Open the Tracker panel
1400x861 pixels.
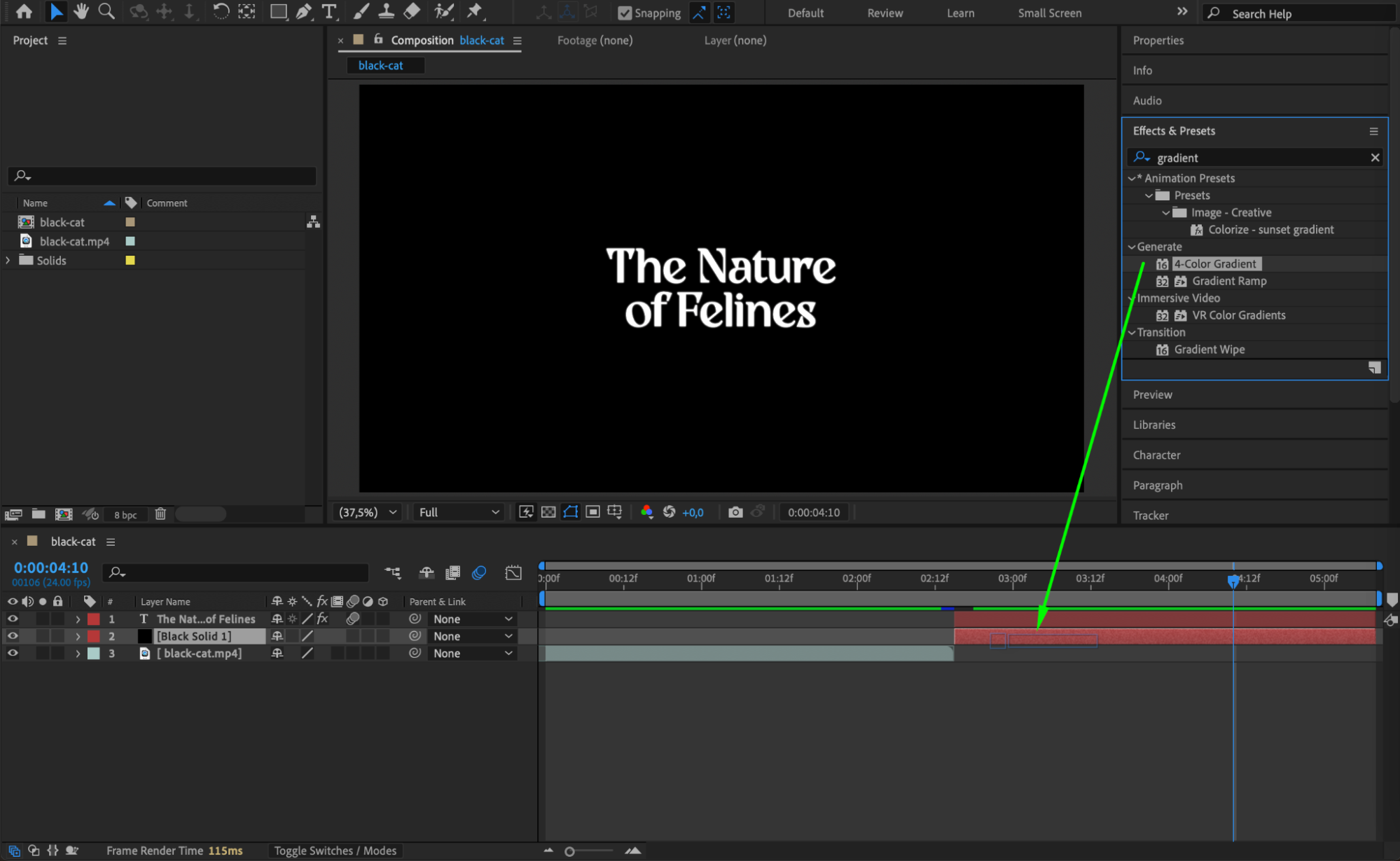[1151, 515]
